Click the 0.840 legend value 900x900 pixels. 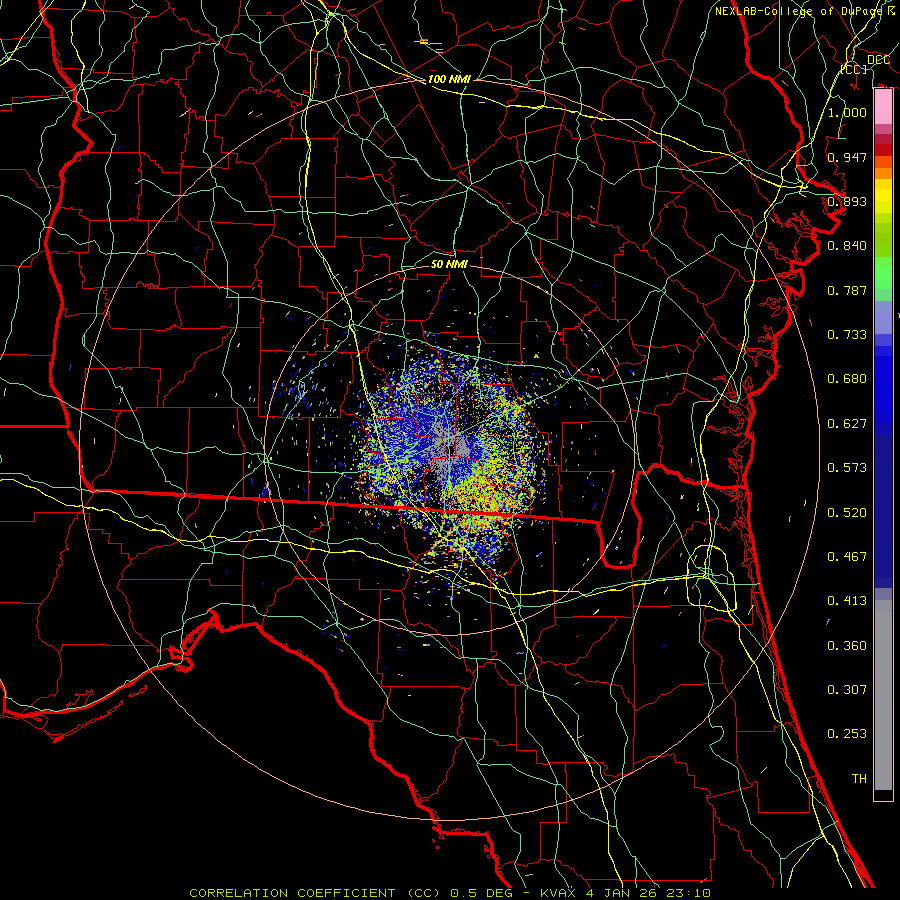click(x=847, y=246)
